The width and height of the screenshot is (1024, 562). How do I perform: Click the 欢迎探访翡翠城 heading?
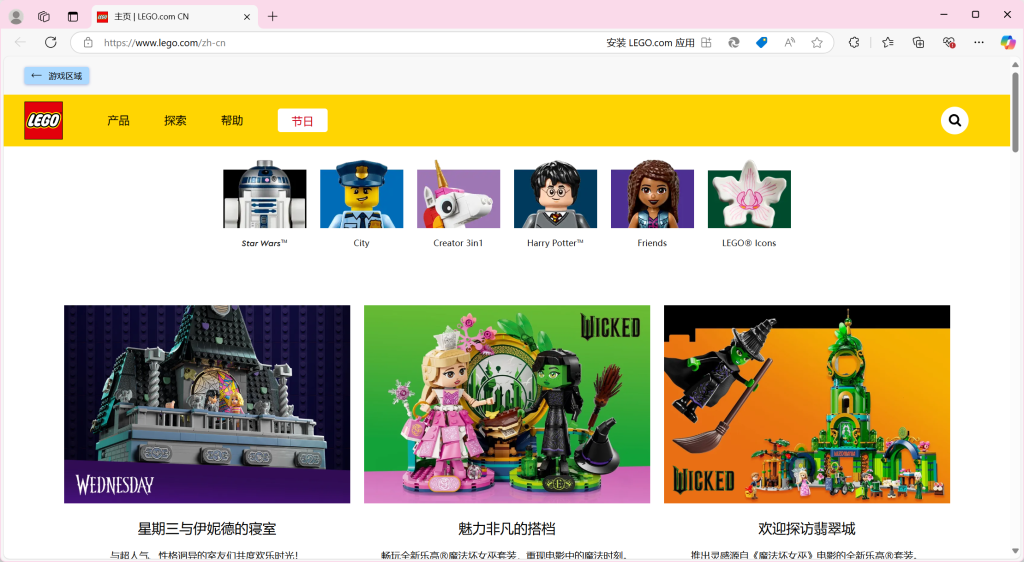(807, 529)
